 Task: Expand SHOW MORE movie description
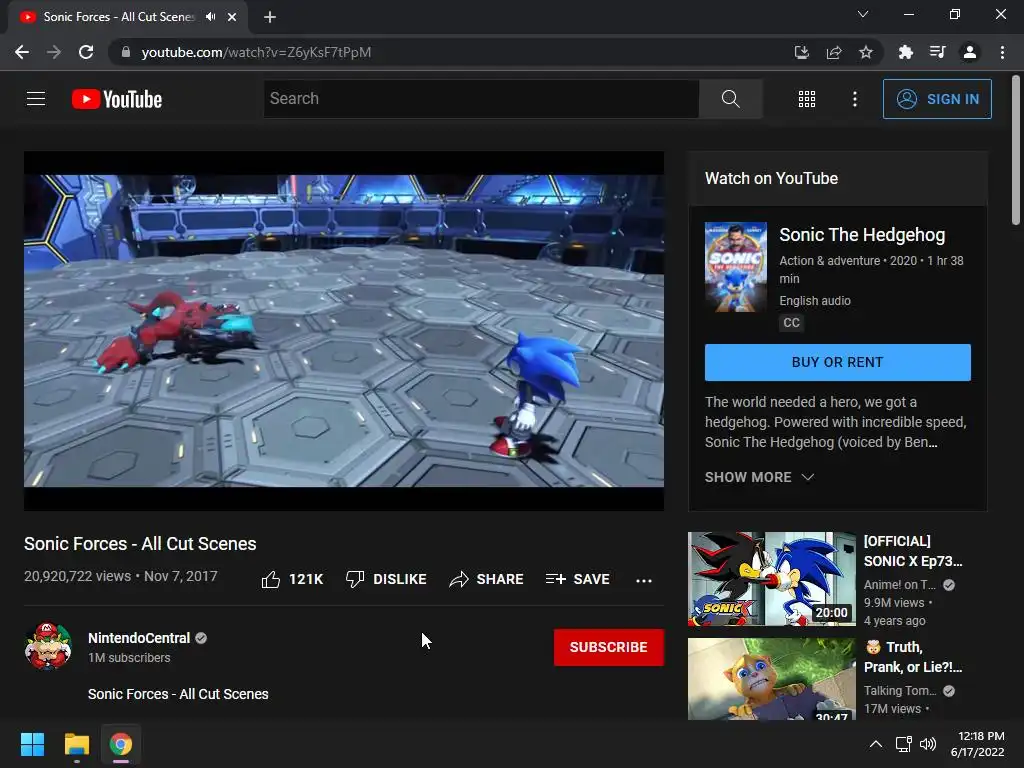click(x=759, y=477)
